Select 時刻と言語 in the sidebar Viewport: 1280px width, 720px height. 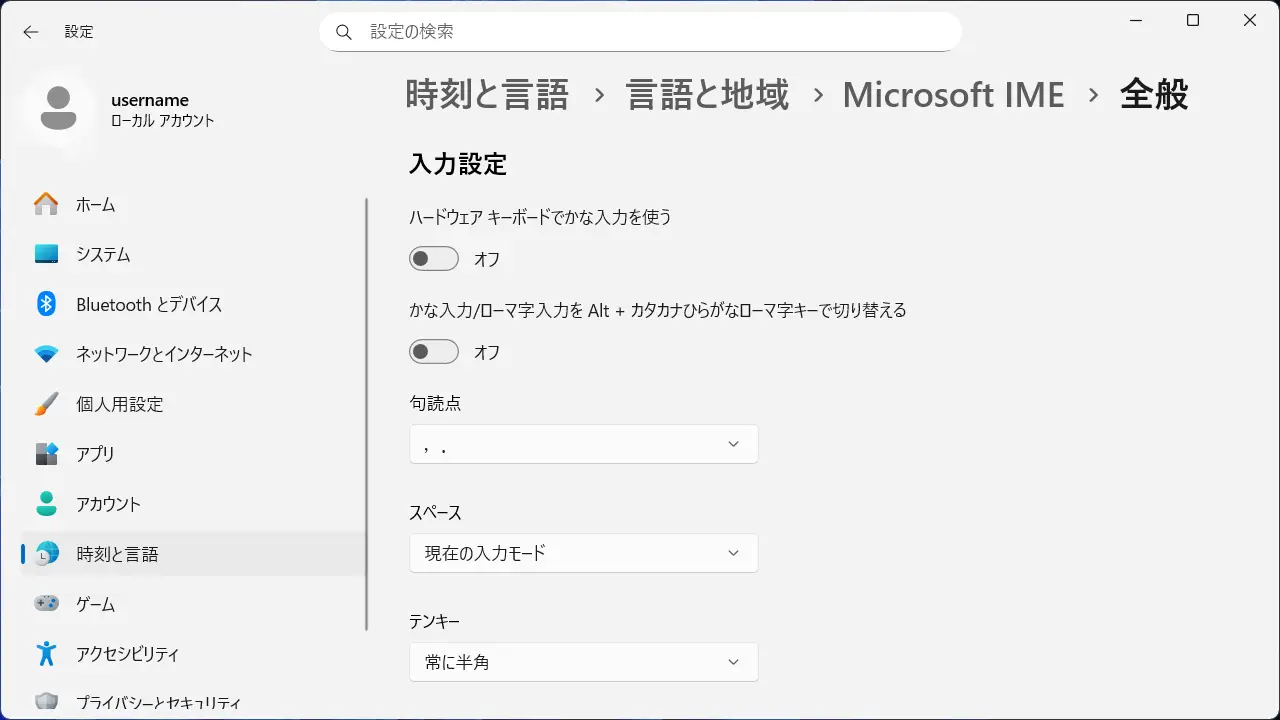click(x=117, y=554)
